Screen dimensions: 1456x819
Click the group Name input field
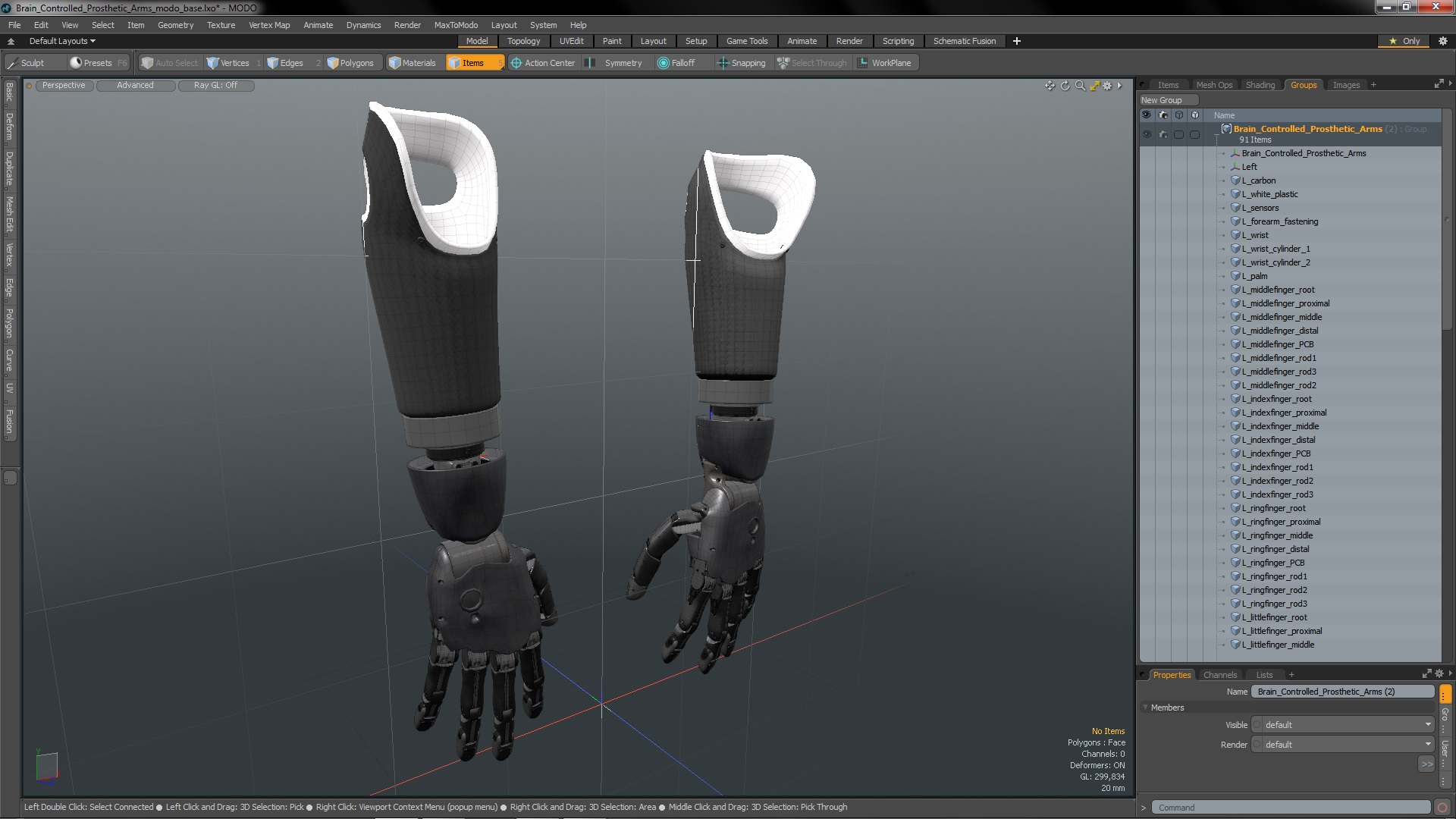click(x=1341, y=692)
